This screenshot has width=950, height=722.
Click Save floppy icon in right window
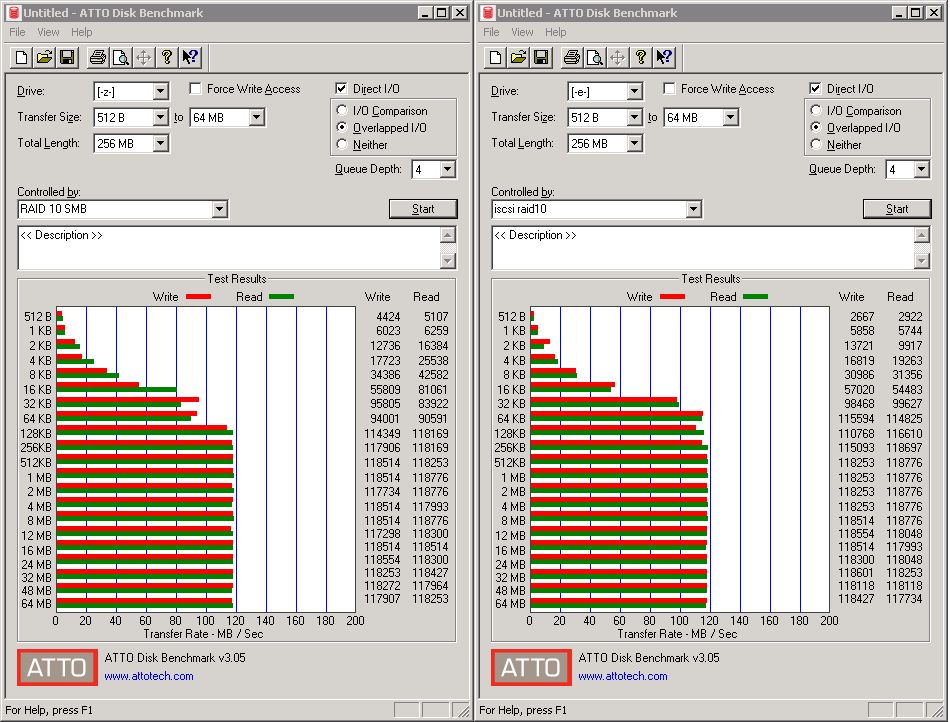click(541, 58)
